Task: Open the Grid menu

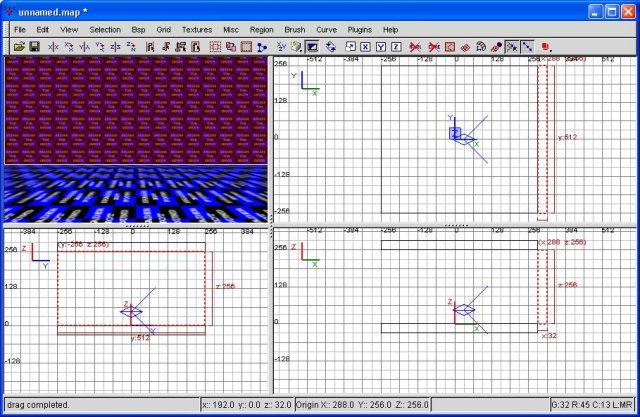Action: (164, 30)
